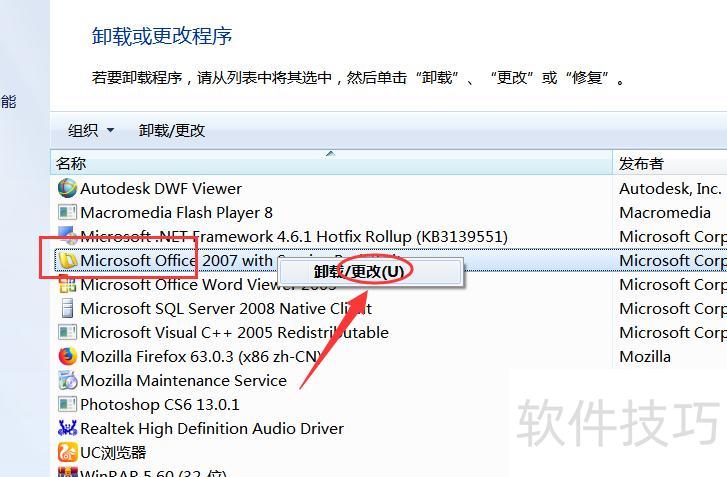Click publisher Macromedia cell
Screen dimensions: 727x477
665,213
